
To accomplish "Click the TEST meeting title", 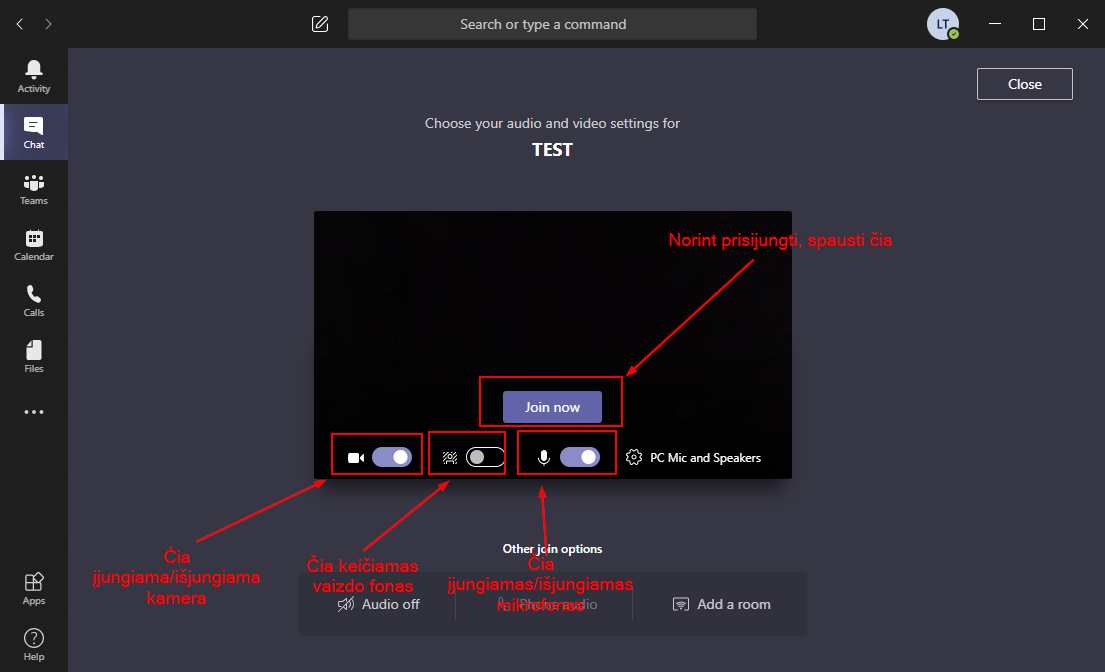I will click(x=552, y=150).
